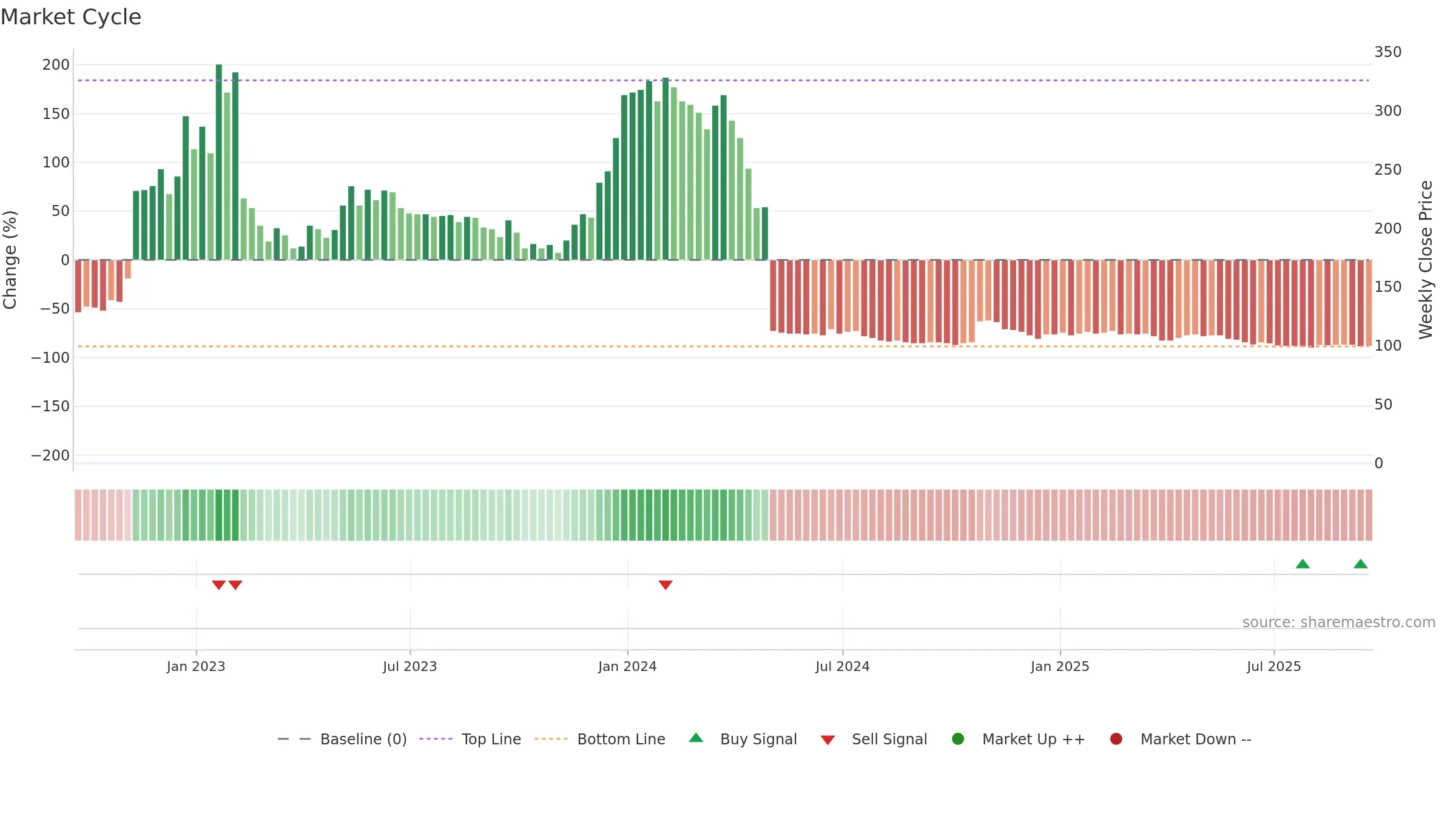Click the purple dotted Top Line
This screenshot has height=819, width=1456.
(x=723, y=80)
